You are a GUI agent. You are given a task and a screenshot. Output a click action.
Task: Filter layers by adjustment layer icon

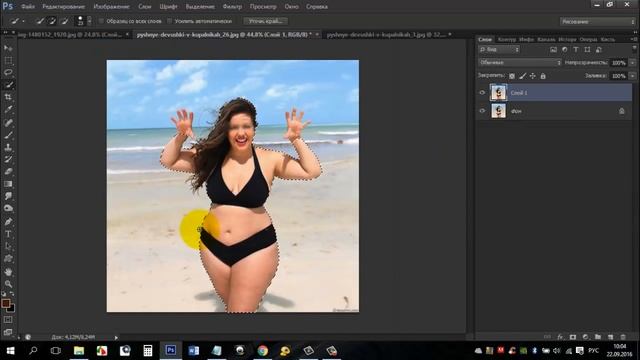click(564, 49)
